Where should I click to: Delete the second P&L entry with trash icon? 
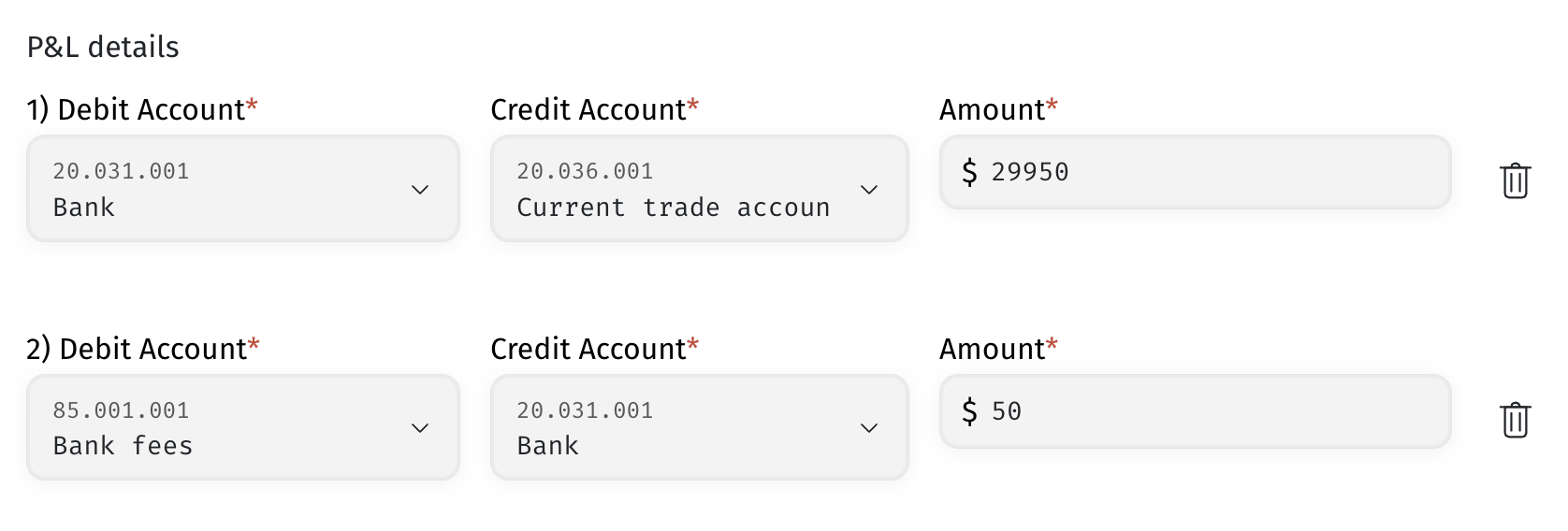(x=1515, y=420)
